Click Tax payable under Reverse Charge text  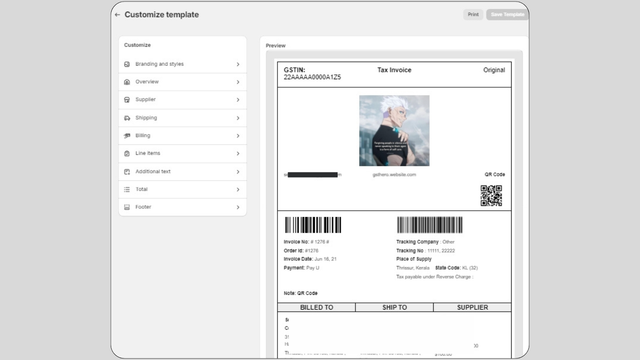pos(435,277)
